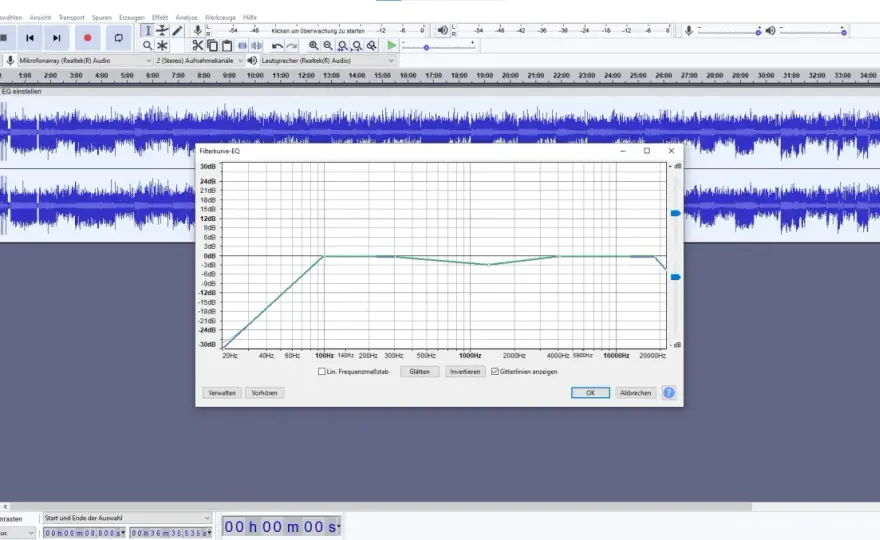Open the Effekt menu
The image size is (880, 540).
coord(160,17)
